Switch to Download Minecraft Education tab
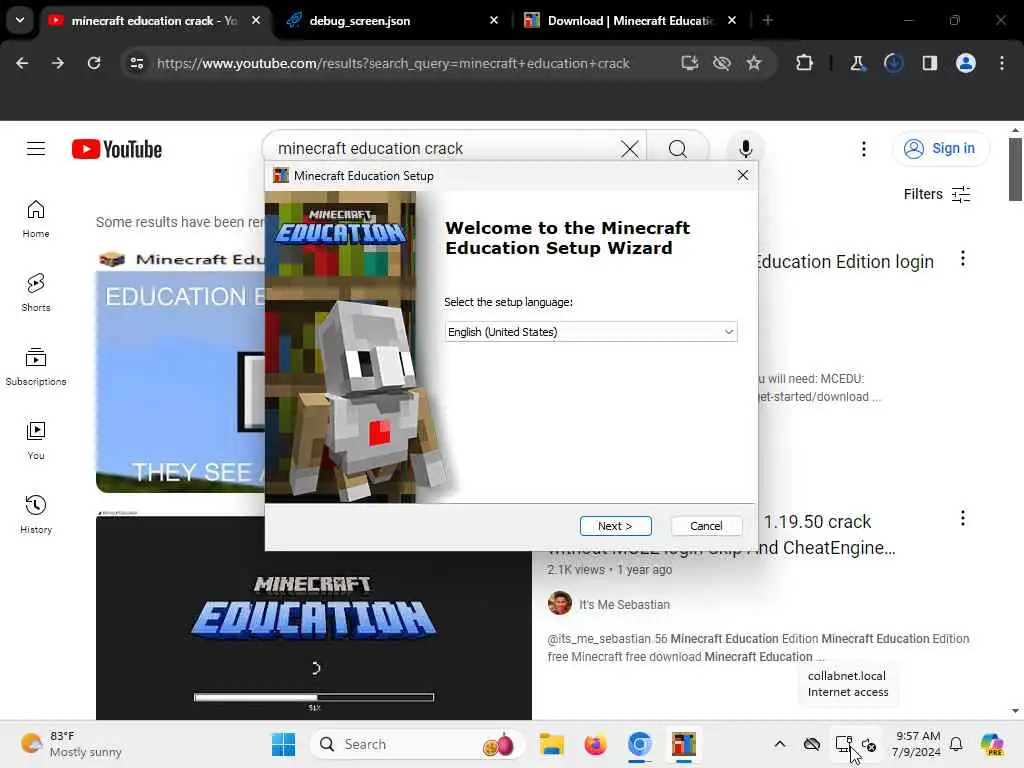1024x768 pixels. click(630, 21)
